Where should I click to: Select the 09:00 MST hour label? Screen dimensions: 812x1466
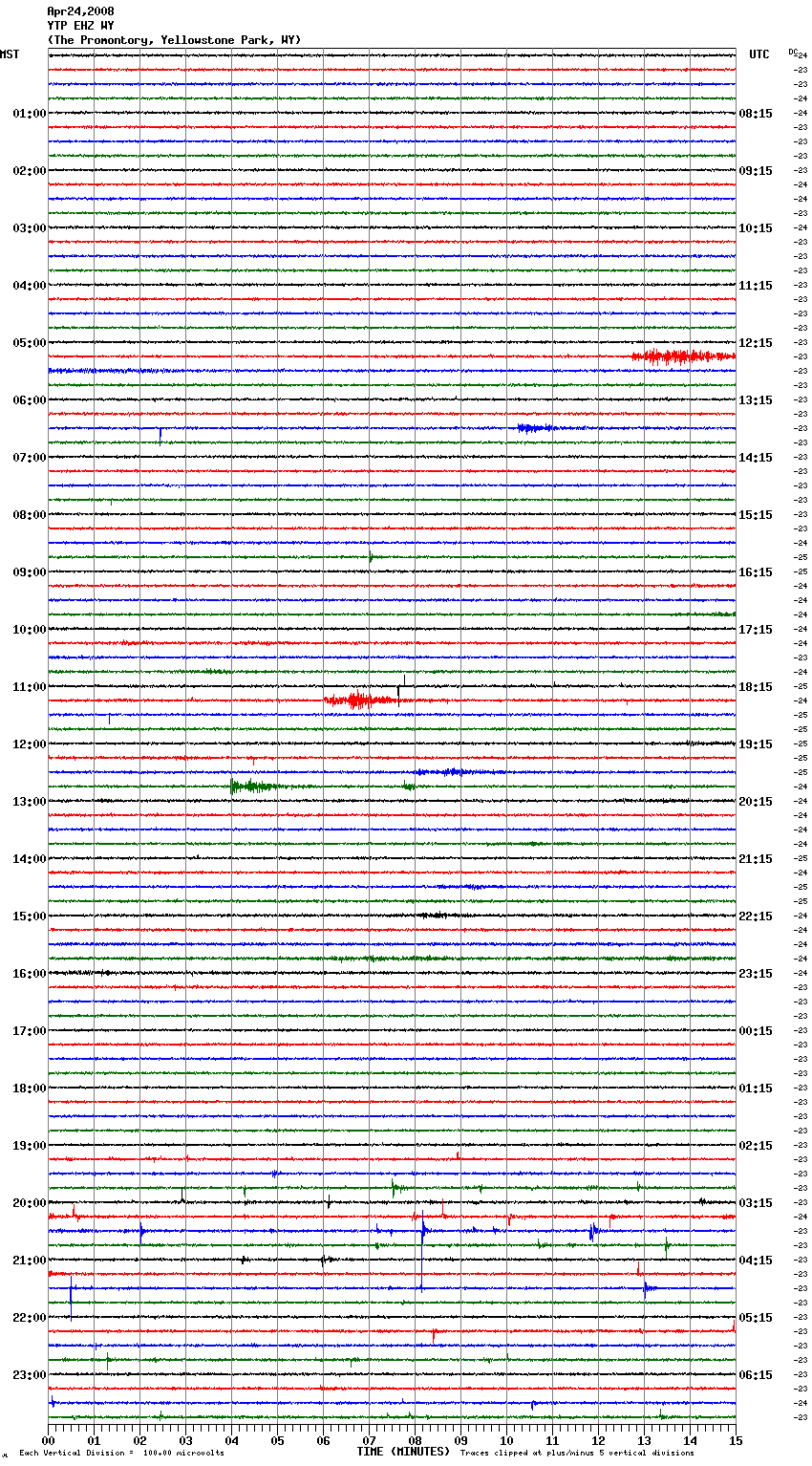pyautogui.click(x=29, y=572)
